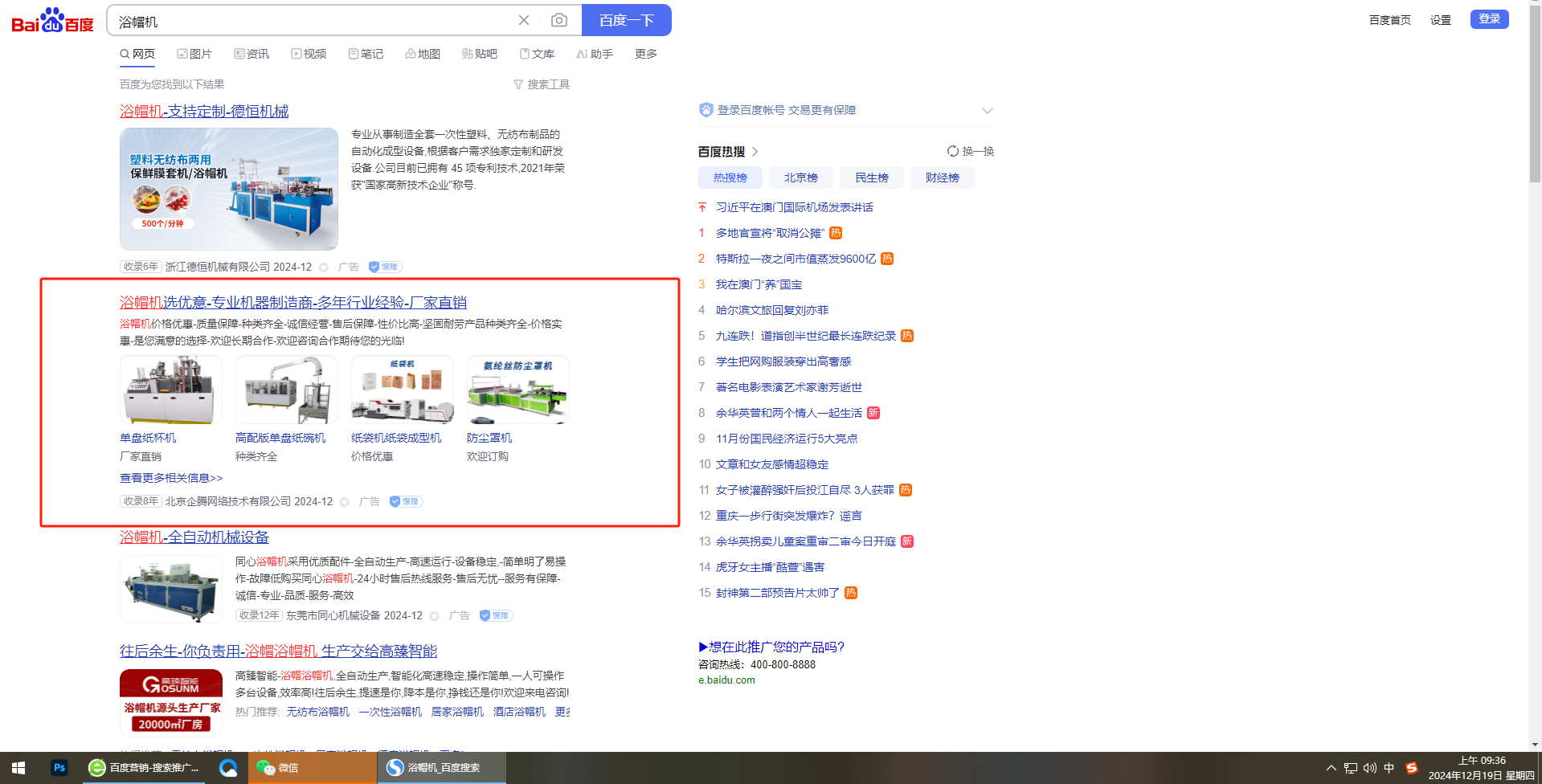
Task: Open the 查看更多相关信息 link
Action: coord(171,478)
